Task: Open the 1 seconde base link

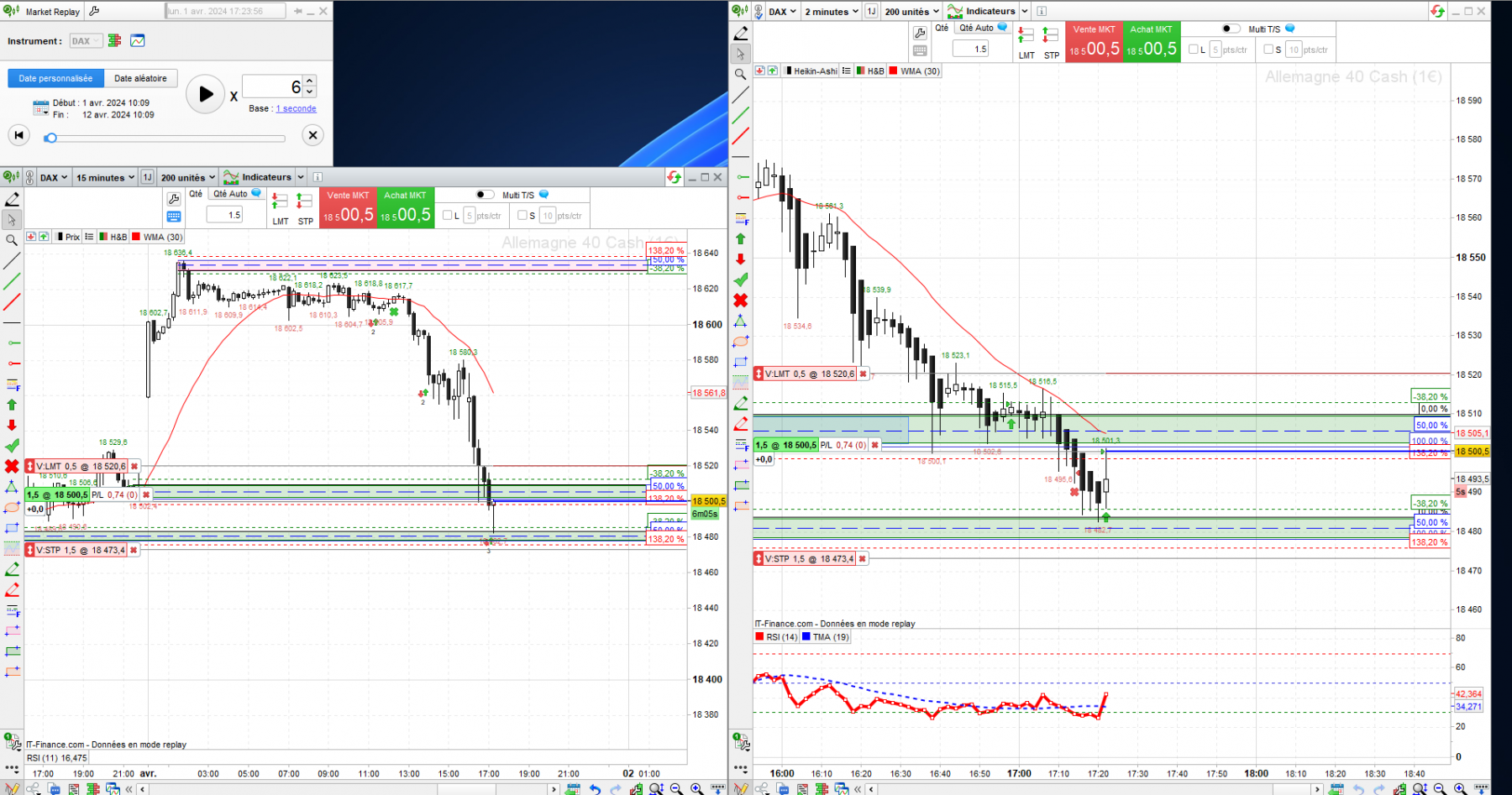Action: (296, 108)
